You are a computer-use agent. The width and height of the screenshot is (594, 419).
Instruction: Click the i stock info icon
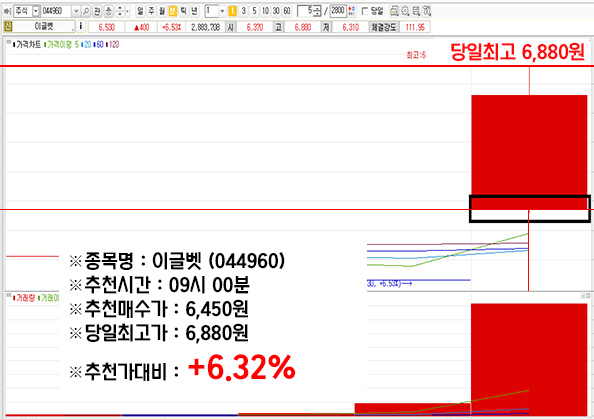click(x=80, y=27)
